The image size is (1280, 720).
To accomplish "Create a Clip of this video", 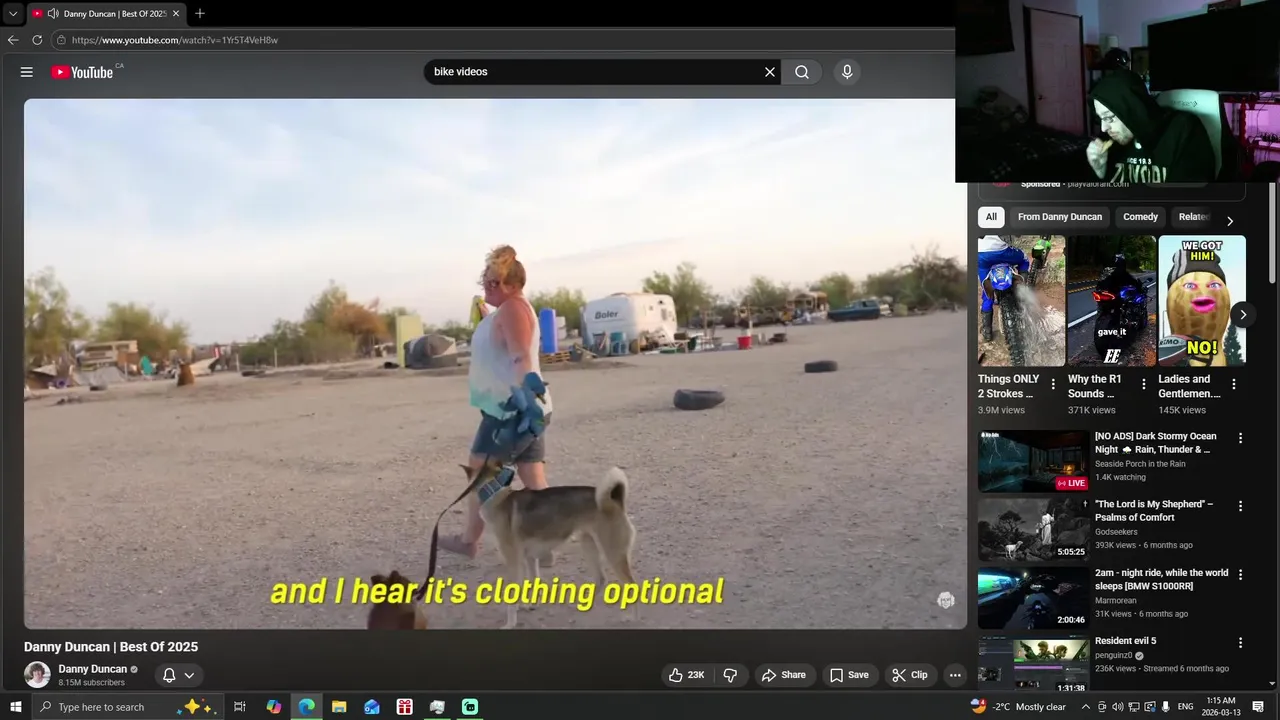I will point(910,675).
